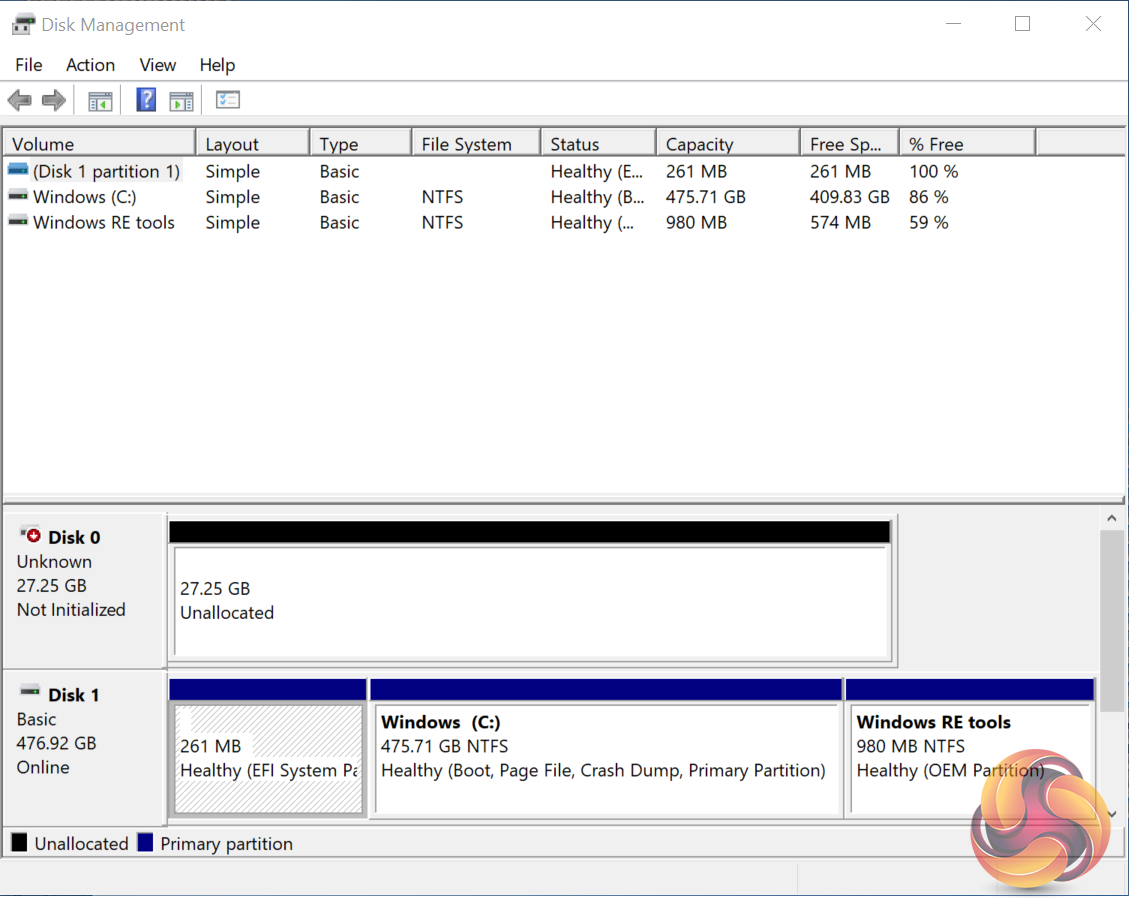Viewport: 1130px width, 898px height.
Task: Click the Disk 1 drive icon
Action: point(30,691)
